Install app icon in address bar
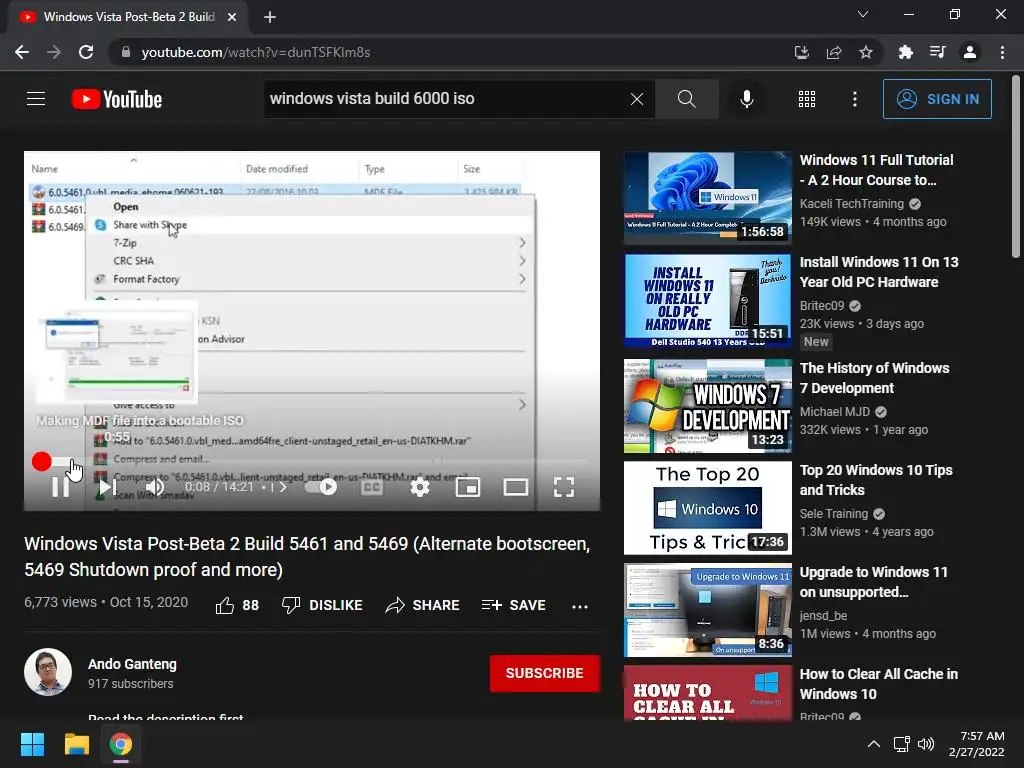The height and width of the screenshot is (768, 1024). click(801, 52)
